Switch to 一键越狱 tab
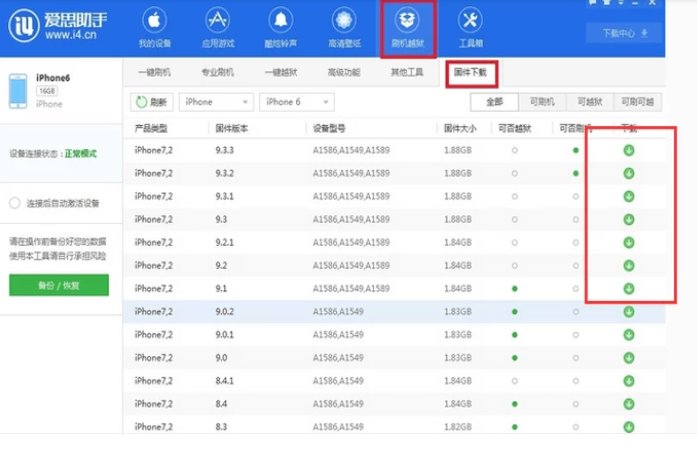This screenshot has height=460, width=697. pyautogui.click(x=281, y=72)
